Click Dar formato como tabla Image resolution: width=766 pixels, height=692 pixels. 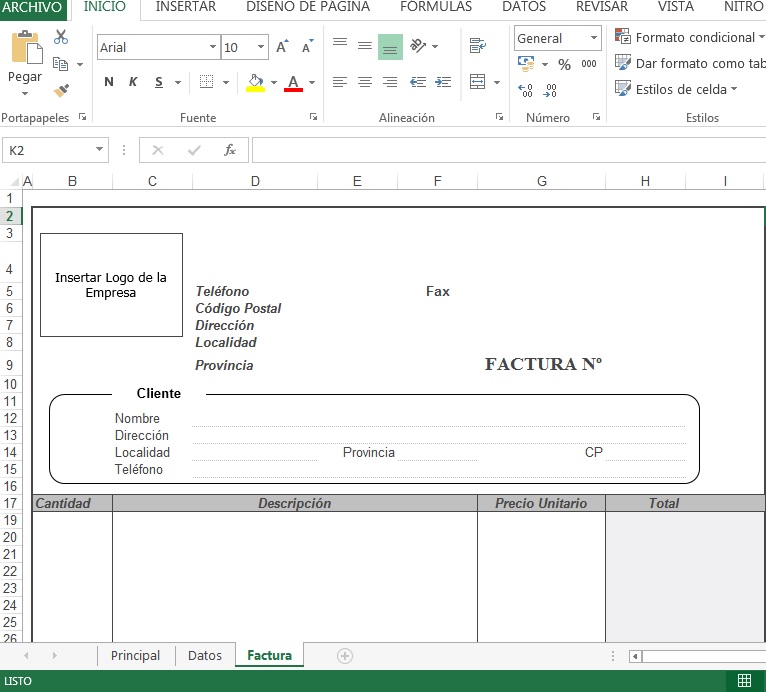coord(689,63)
